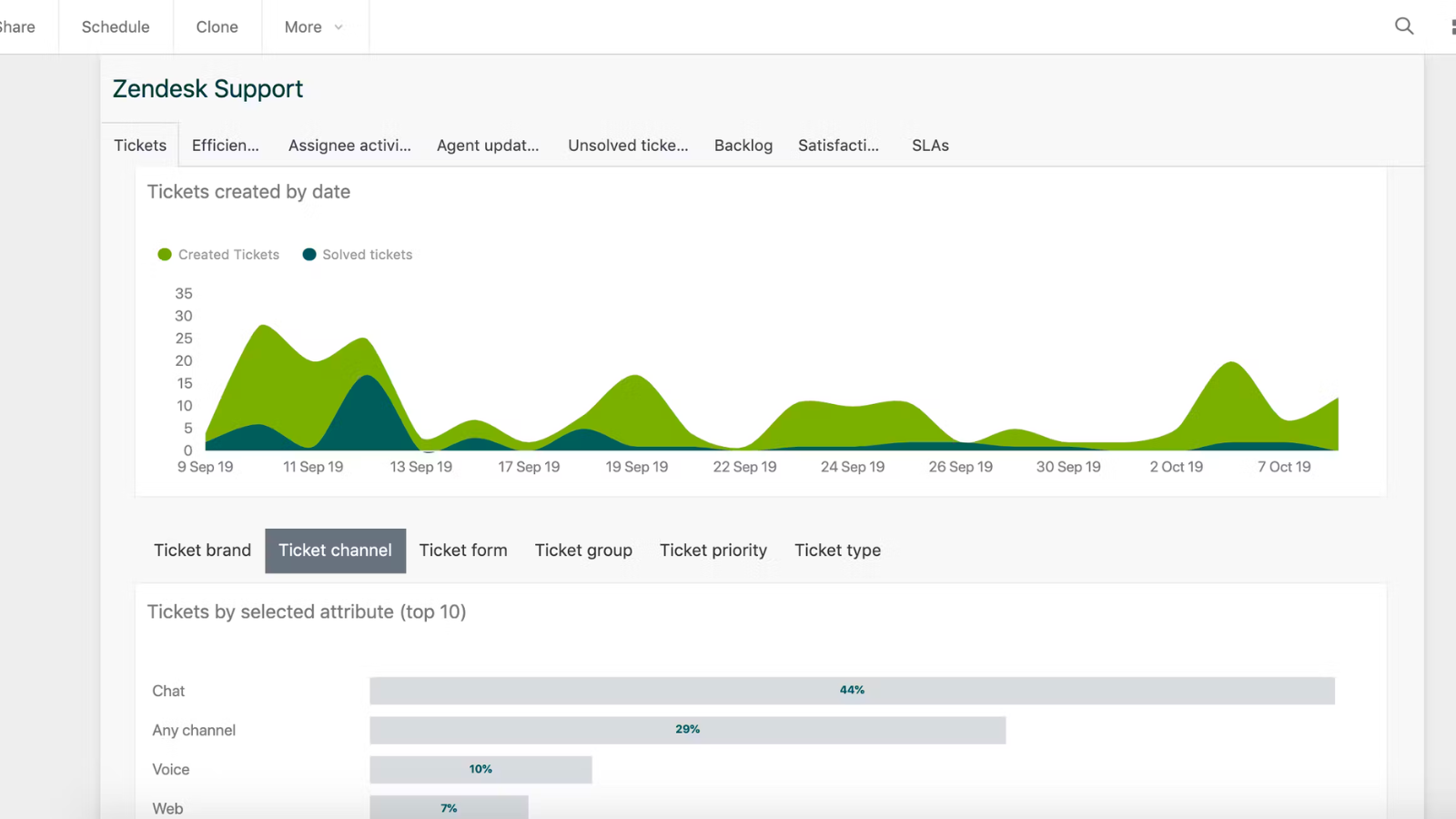Click the Chat row label

pyautogui.click(x=168, y=691)
